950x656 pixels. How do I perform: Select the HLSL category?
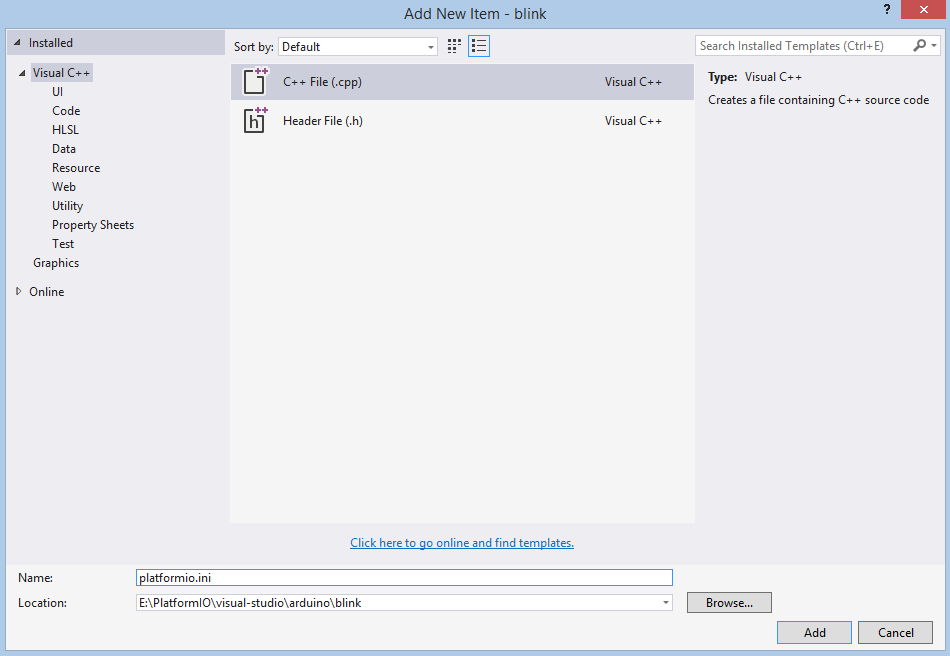65,130
